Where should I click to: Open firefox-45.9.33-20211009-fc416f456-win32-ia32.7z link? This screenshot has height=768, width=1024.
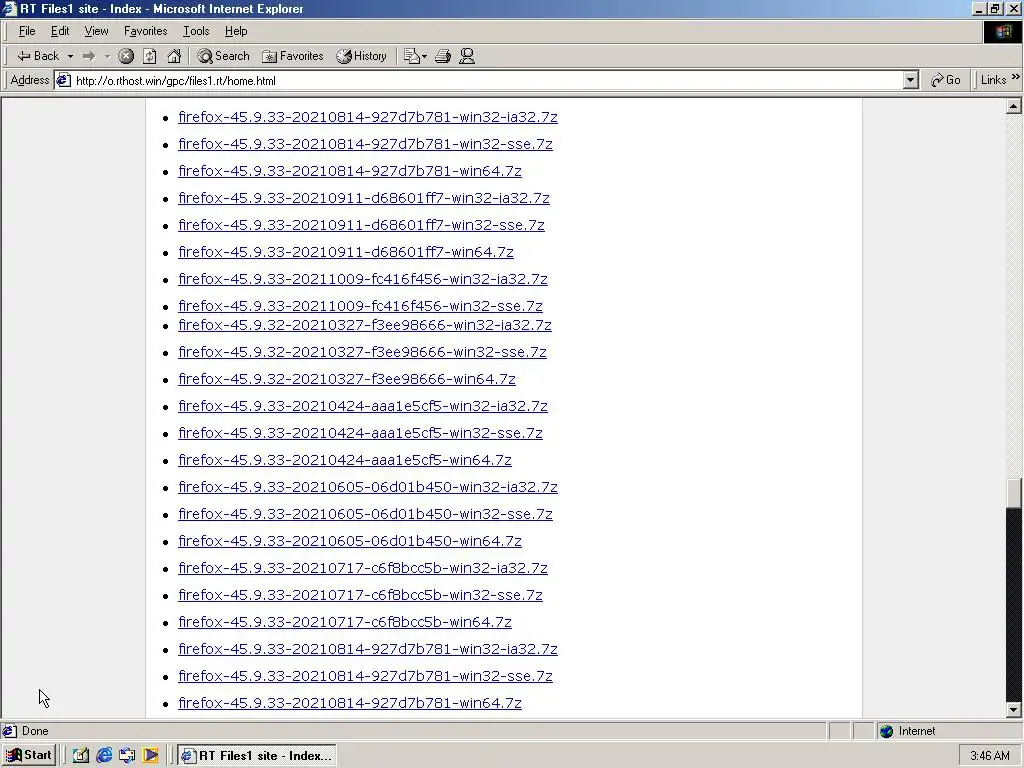pyautogui.click(x=363, y=279)
